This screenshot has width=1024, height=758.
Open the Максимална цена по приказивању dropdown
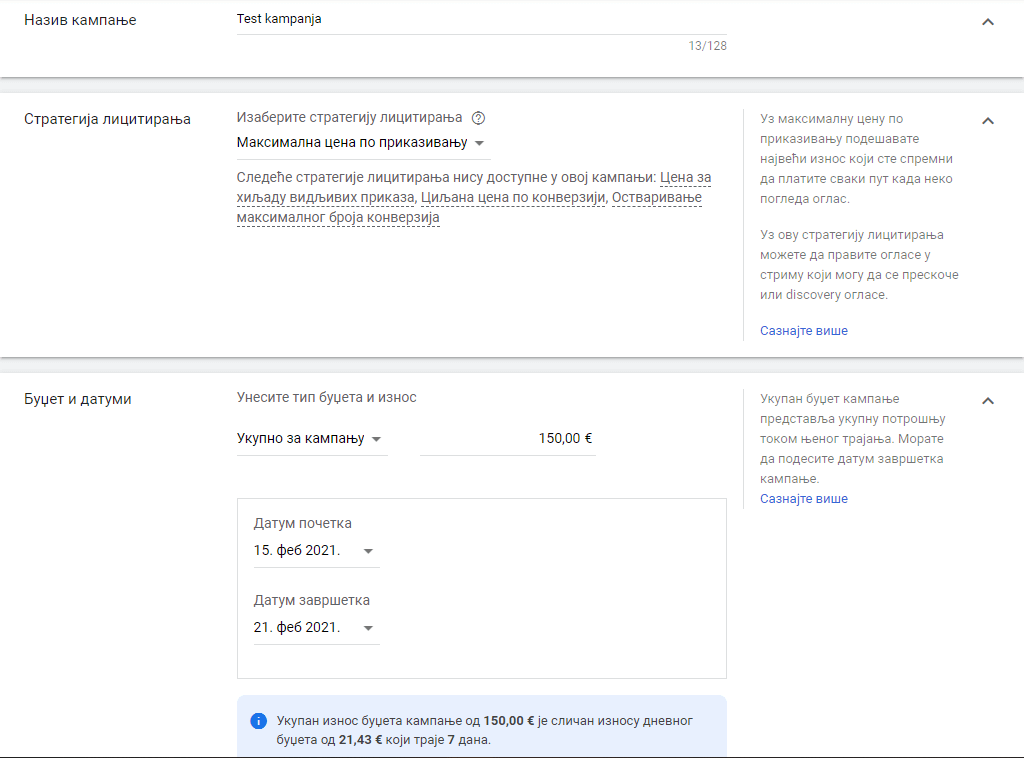pos(363,143)
